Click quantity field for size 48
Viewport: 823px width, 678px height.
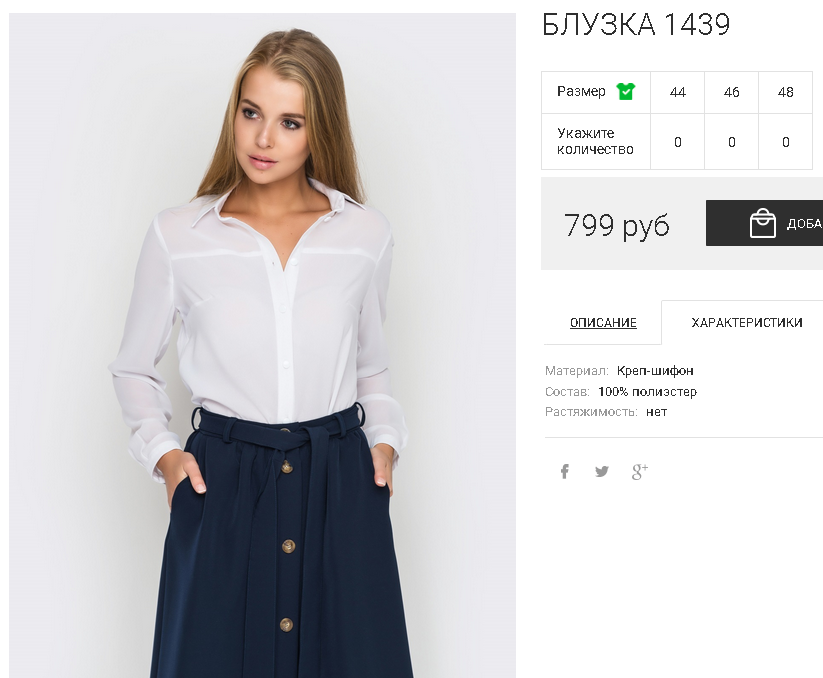(x=785, y=142)
